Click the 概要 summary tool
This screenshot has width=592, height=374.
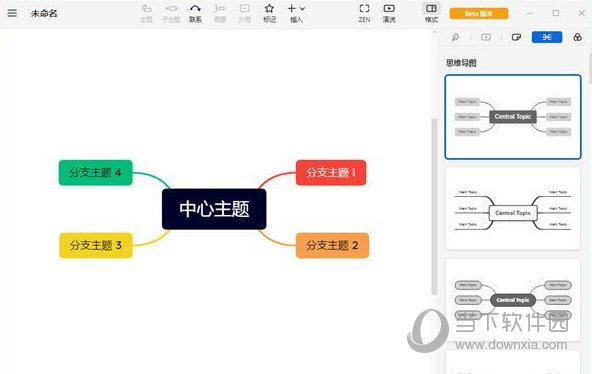pyautogui.click(x=220, y=13)
